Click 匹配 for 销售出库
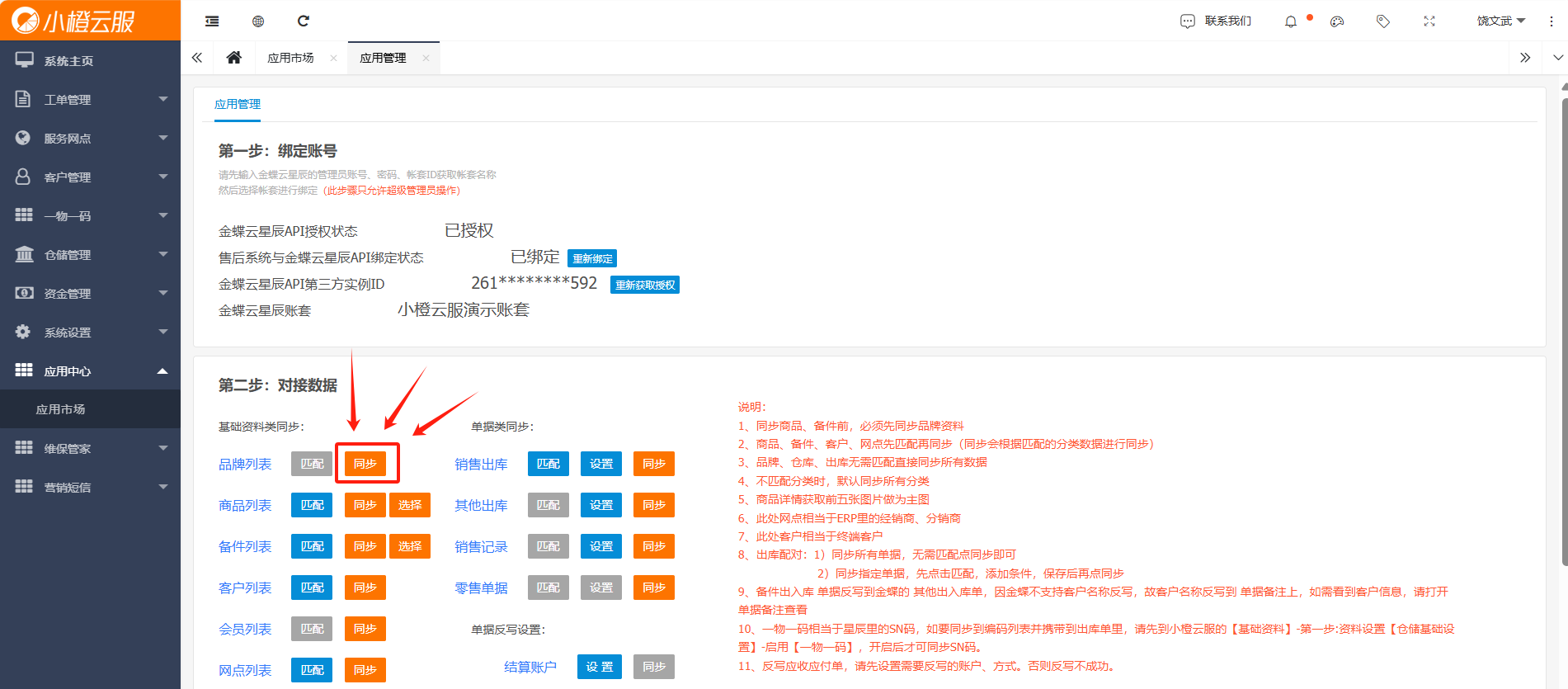 [549, 464]
